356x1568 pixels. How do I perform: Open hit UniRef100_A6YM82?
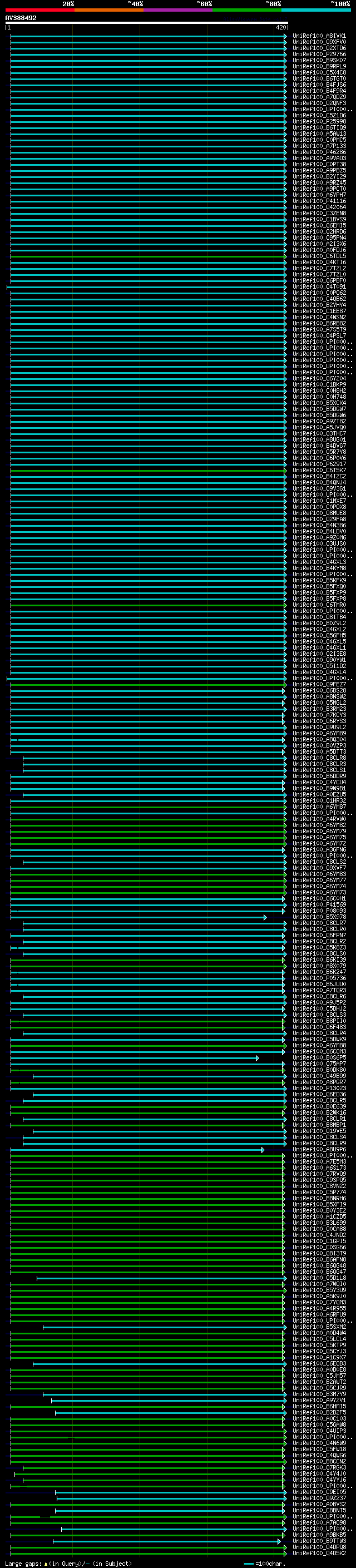[x=319, y=825]
